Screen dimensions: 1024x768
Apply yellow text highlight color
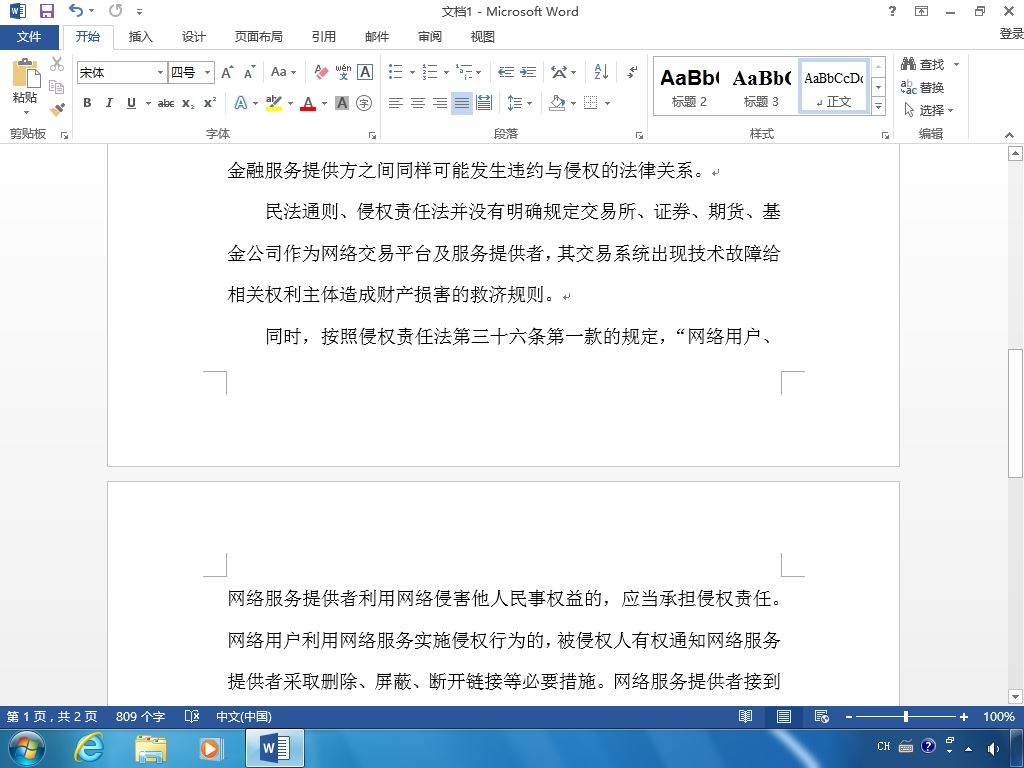click(x=274, y=103)
